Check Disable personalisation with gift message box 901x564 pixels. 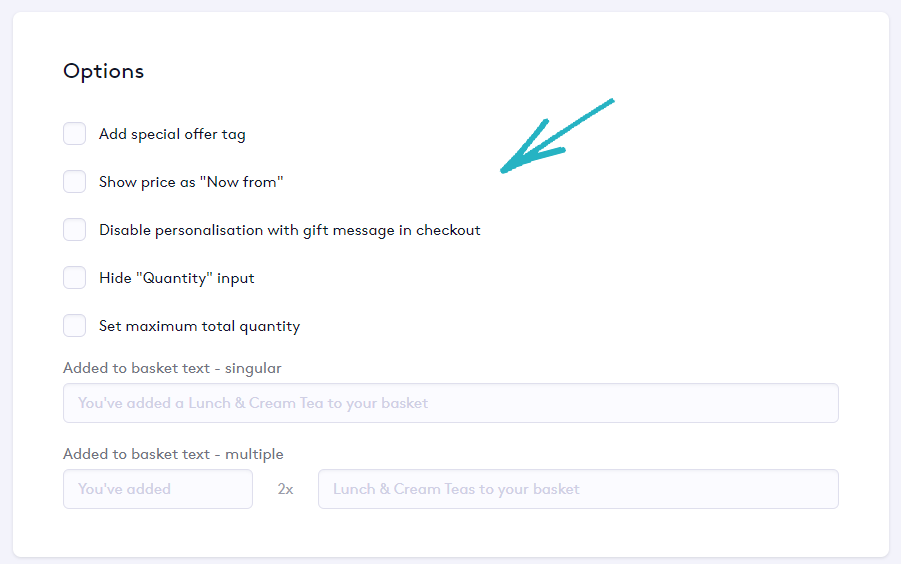75,230
